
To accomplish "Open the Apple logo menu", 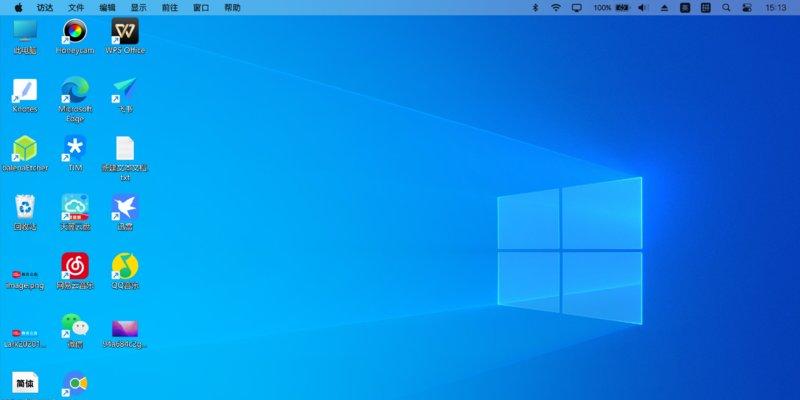I will click(18, 8).
